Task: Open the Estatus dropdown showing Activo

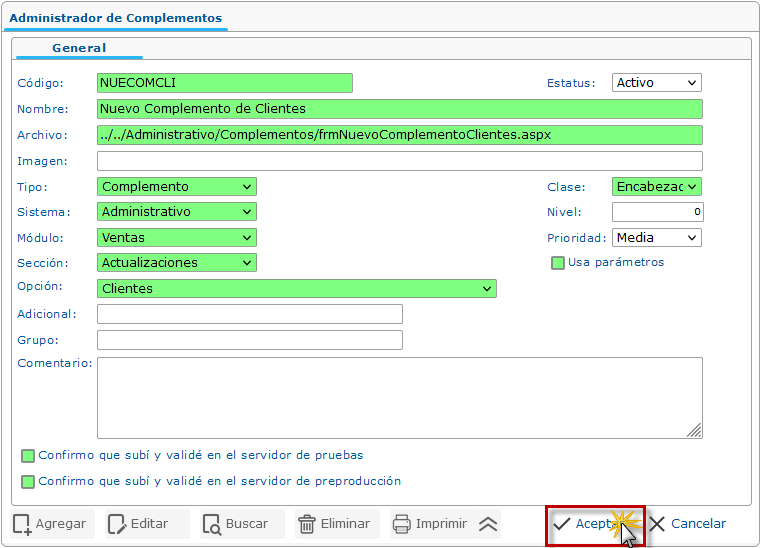Action: (x=657, y=83)
